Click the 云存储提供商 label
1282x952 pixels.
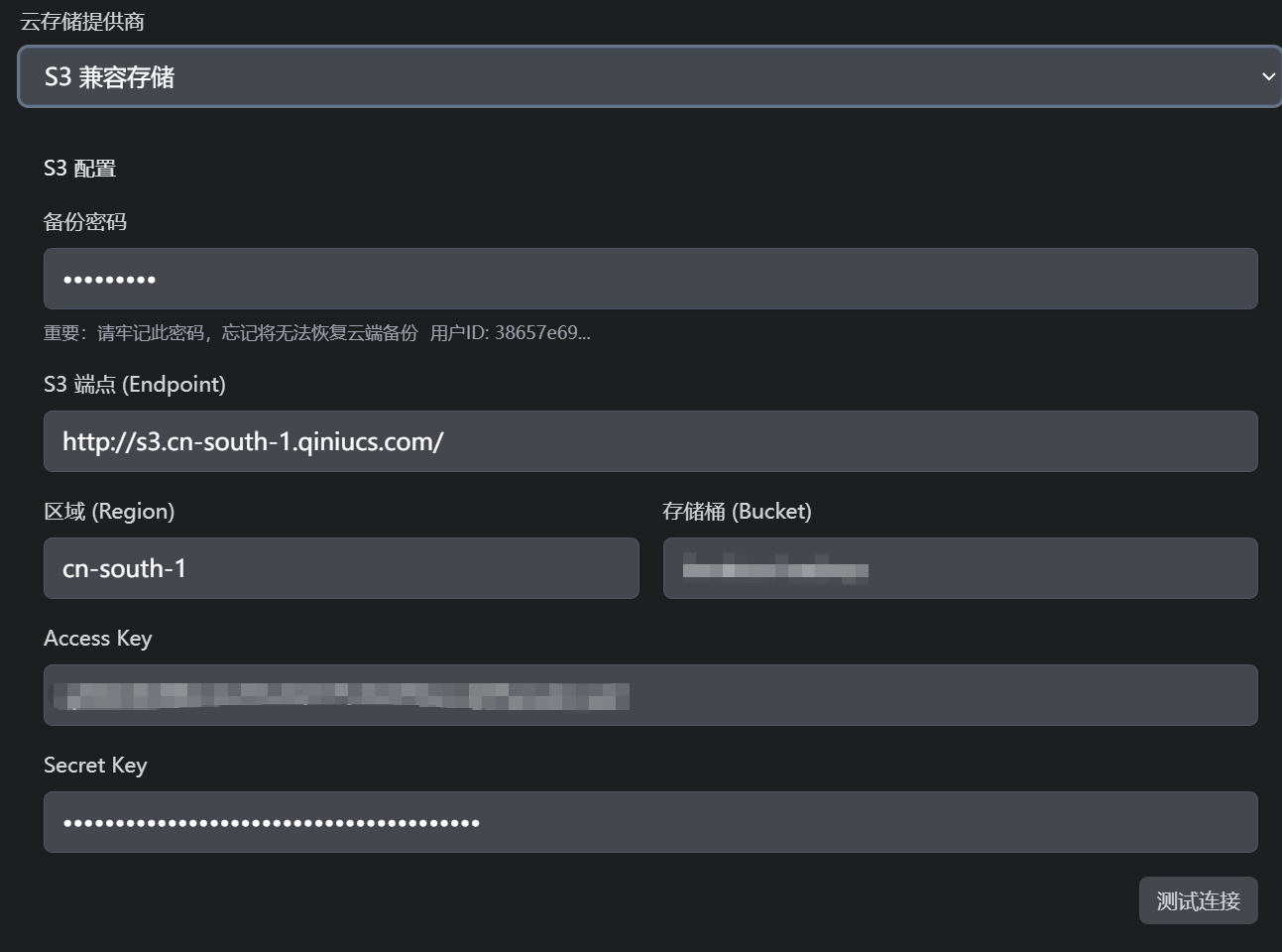pyautogui.click(x=82, y=22)
